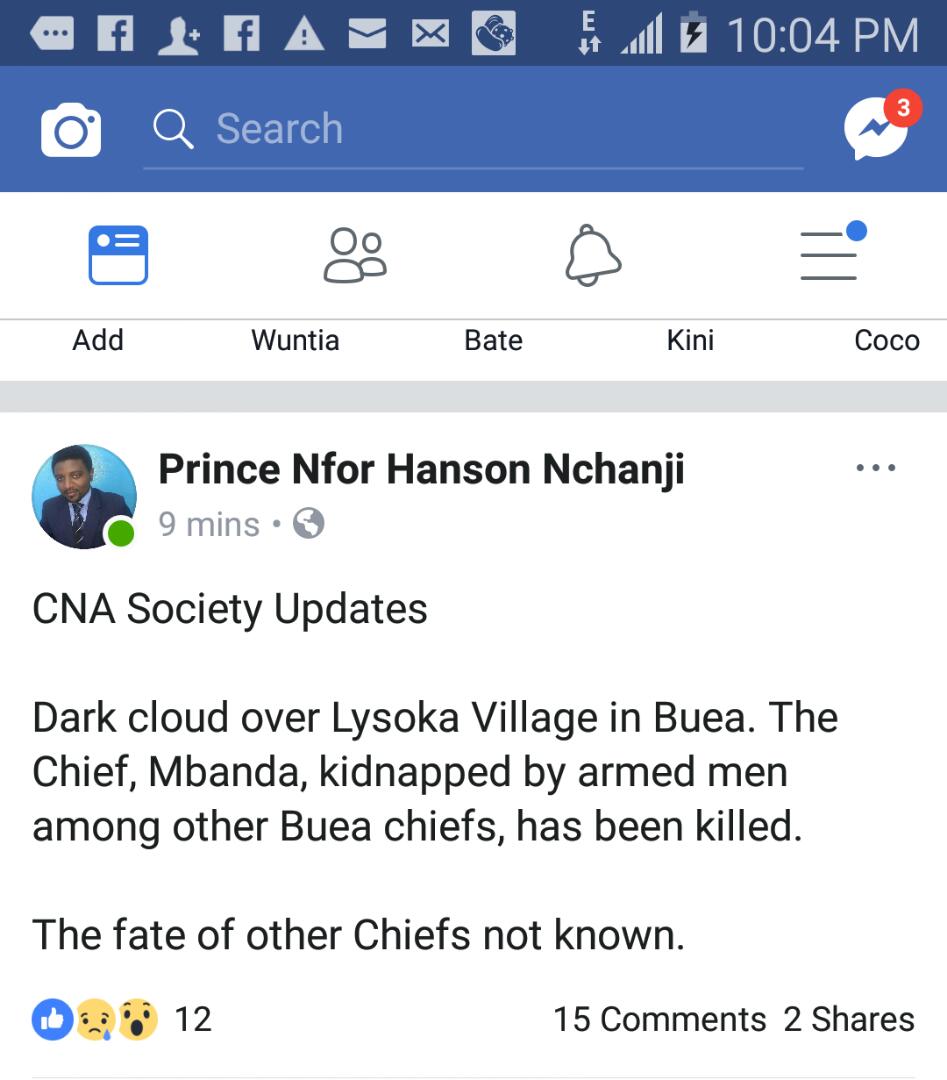Click the public globe privacy icon
947x1080 pixels.
[x=309, y=524]
